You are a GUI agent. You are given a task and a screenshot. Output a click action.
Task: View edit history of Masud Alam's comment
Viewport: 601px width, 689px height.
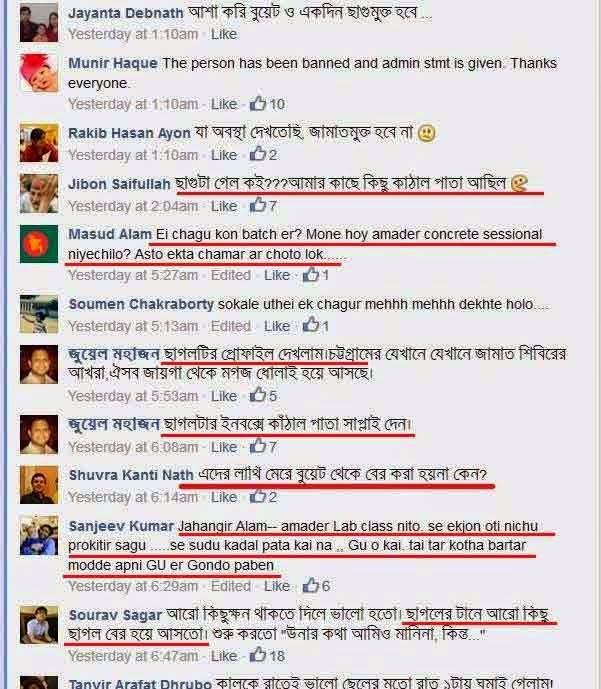[231, 275]
